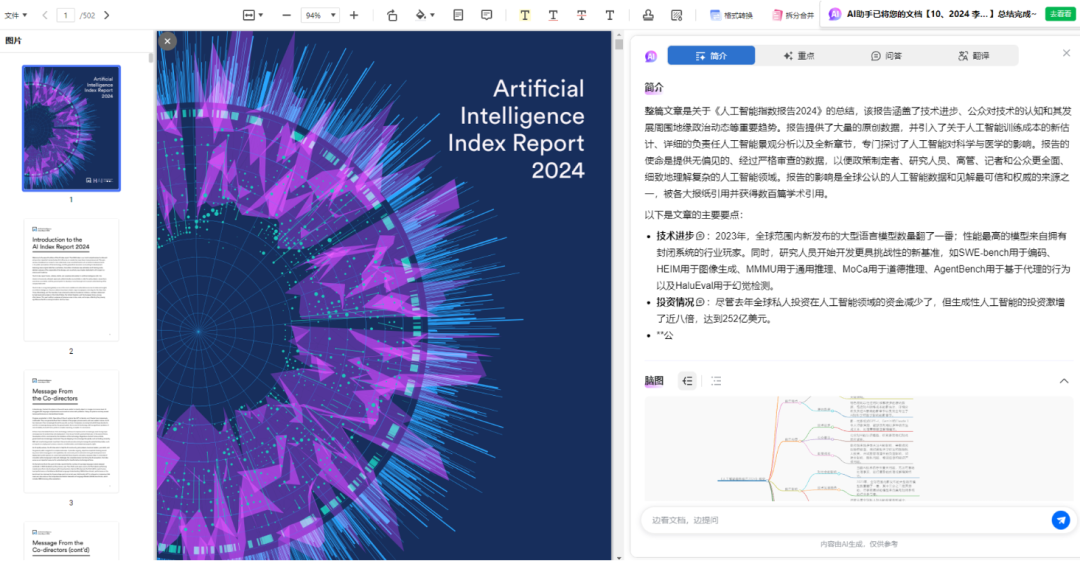Screen dimensions: 1080x572
Task: Switch mind map to outline list view
Action: (x=716, y=380)
